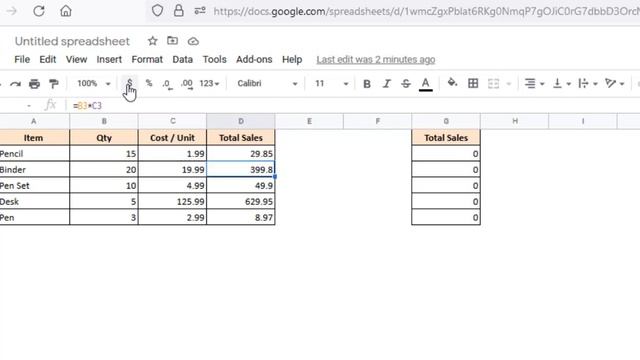Screen dimensions: 640x360
Task: Go to browser home page icon
Action: point(66,11)
